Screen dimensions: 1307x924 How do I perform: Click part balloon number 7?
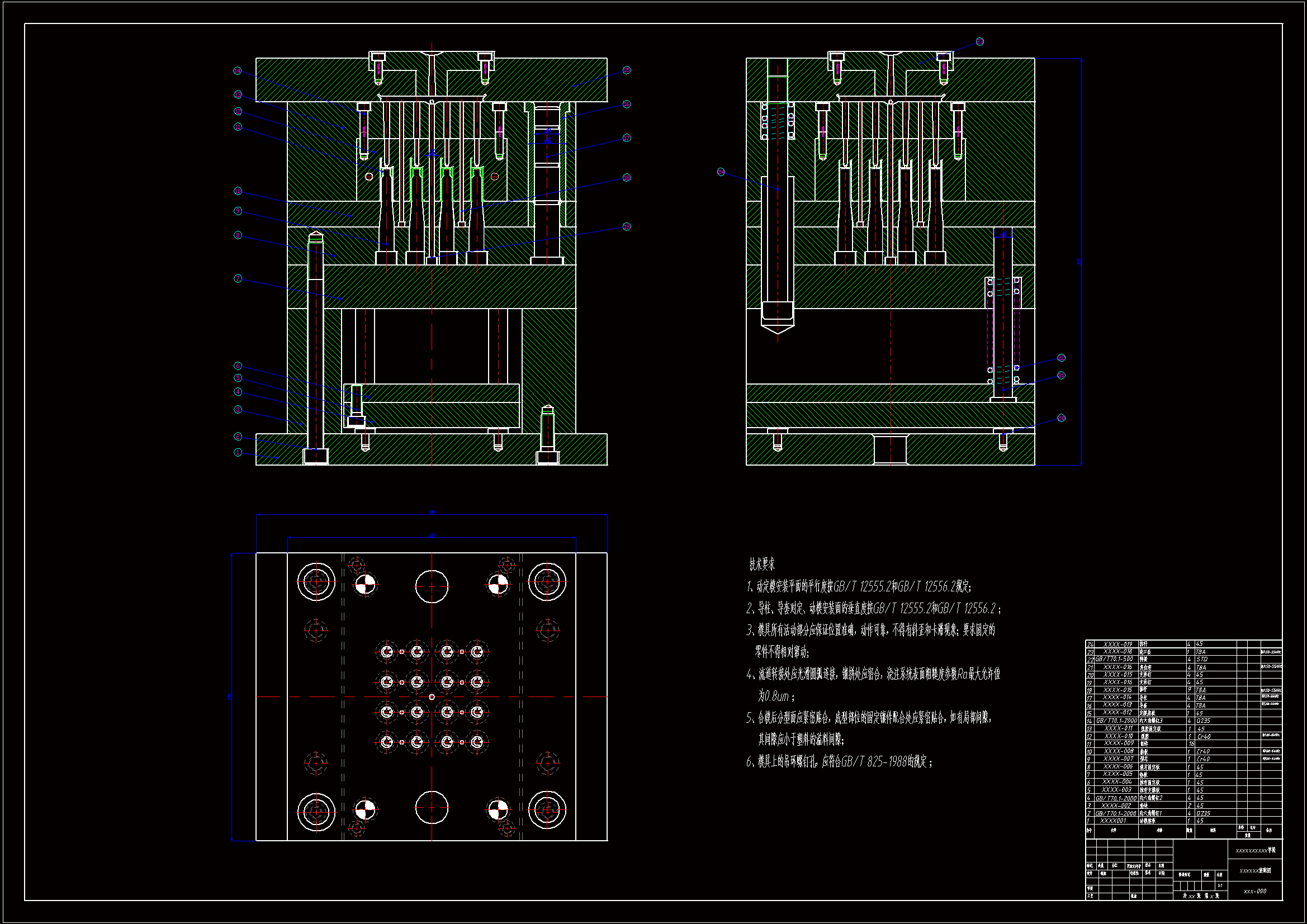point(238,278)
